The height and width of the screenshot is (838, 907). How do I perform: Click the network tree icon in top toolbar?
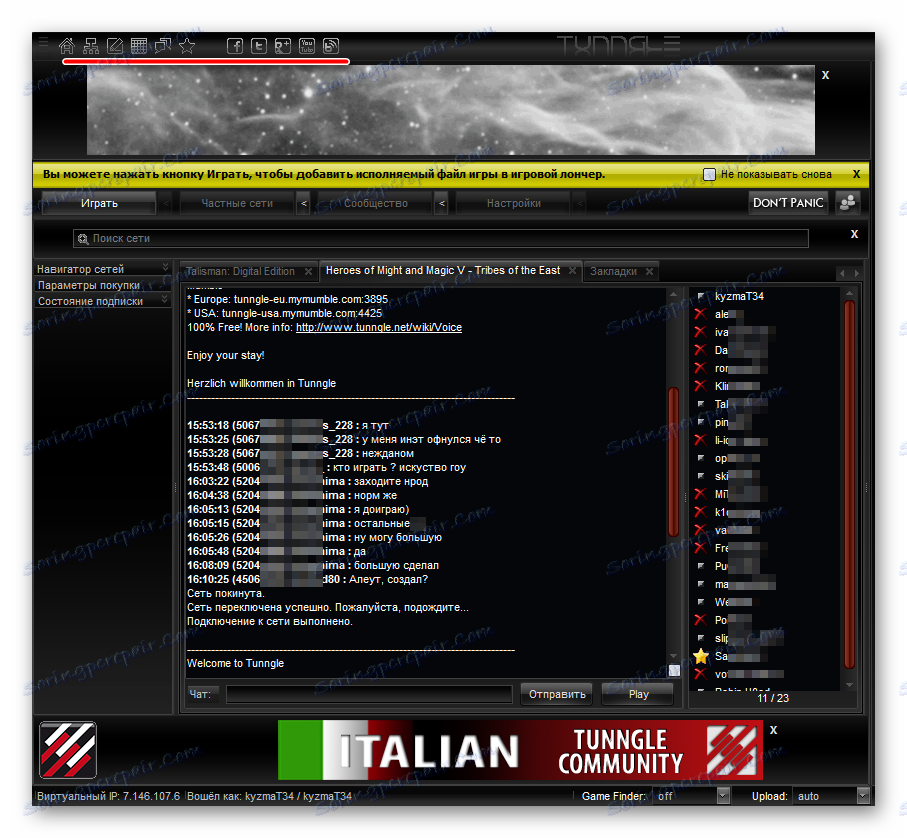(x=91, y=45)
